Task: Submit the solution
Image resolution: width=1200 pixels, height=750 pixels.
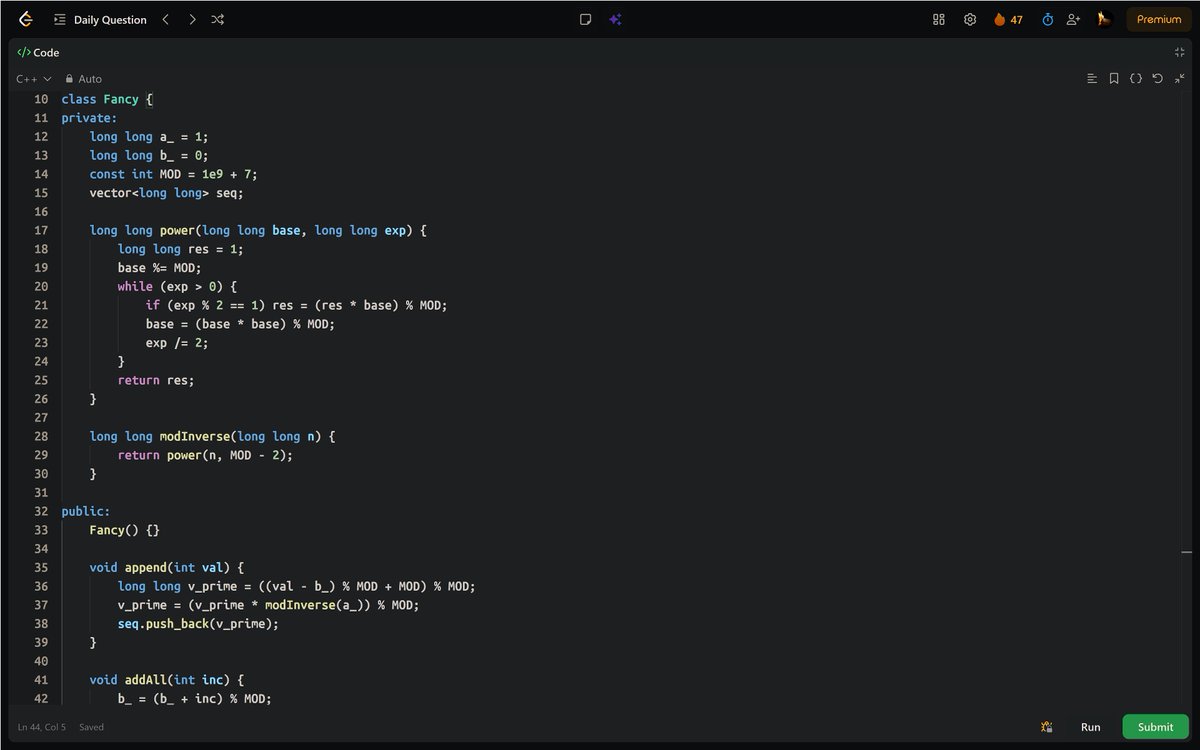Action: pos(1155,727)
